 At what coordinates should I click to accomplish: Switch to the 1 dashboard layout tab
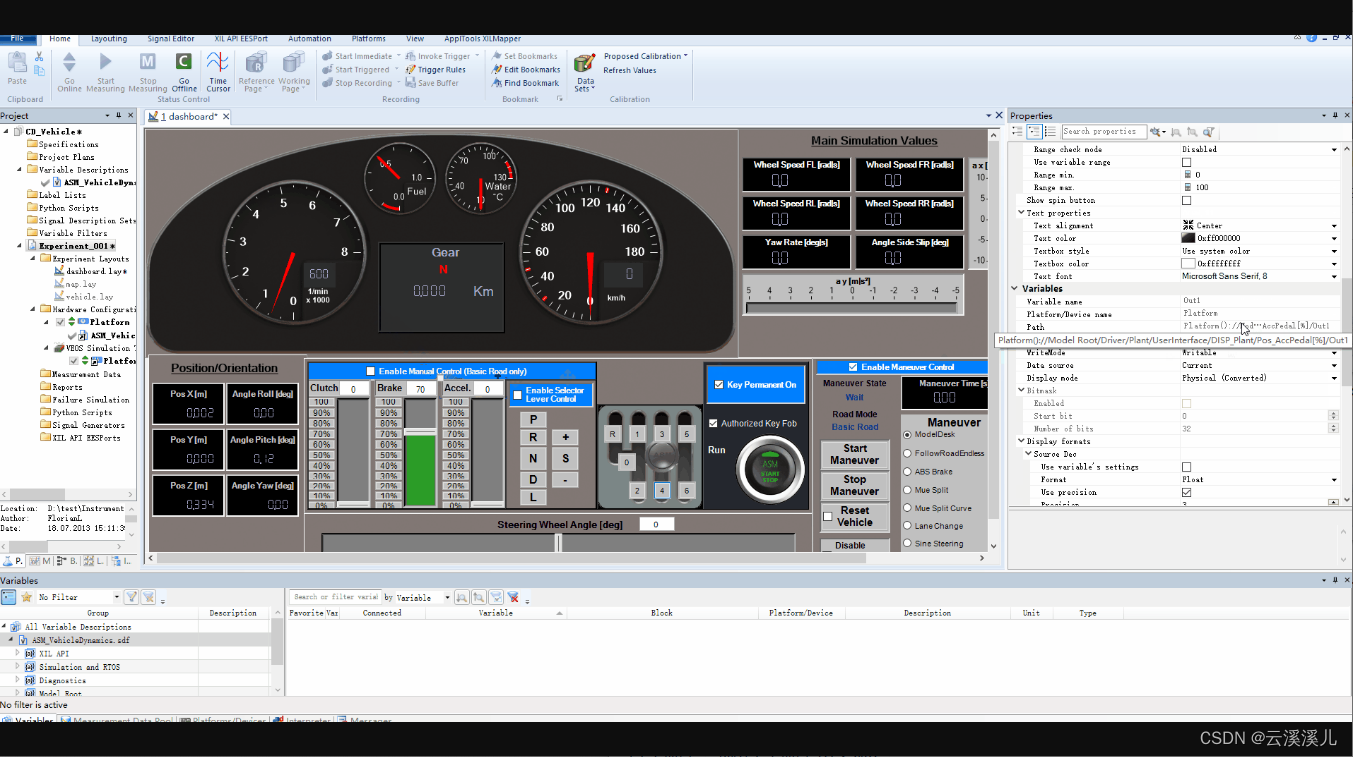pyautogui.click(x=188, y=117)
